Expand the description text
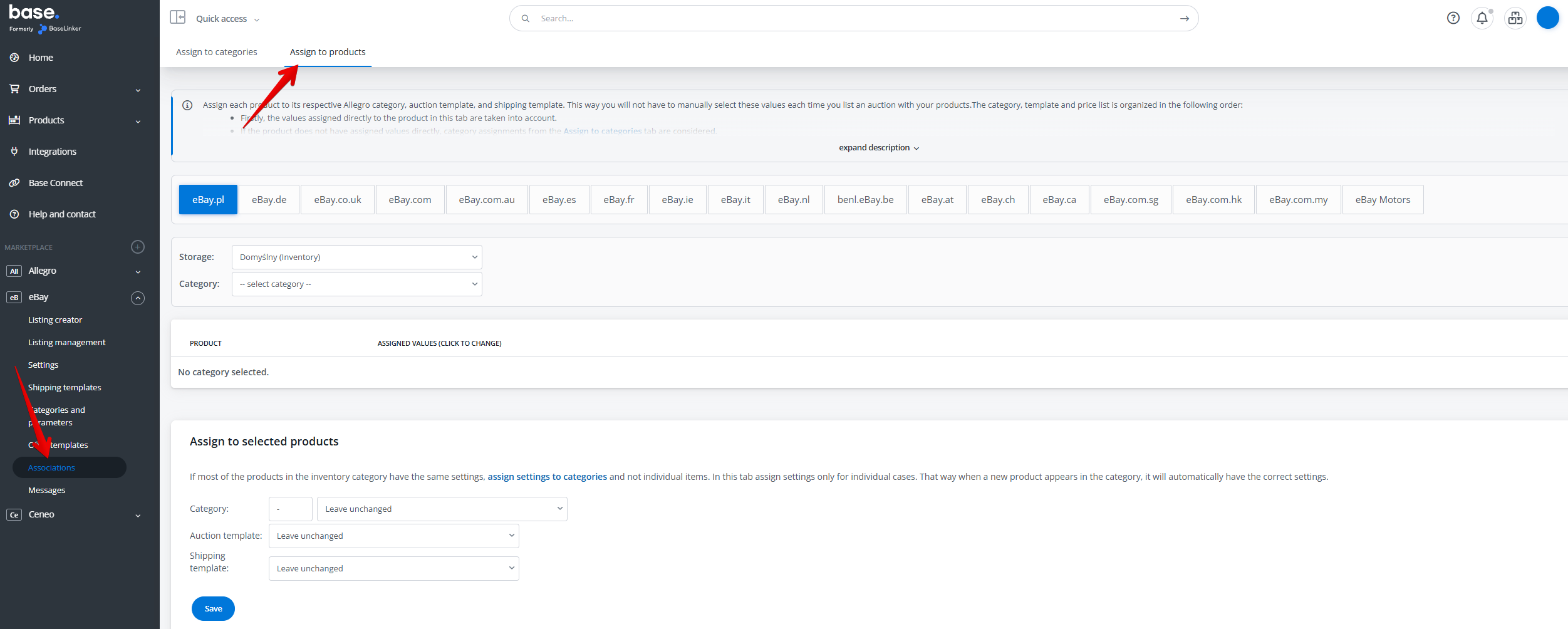This screenshot has width=1568, height=629. click(x=878, y=148)
